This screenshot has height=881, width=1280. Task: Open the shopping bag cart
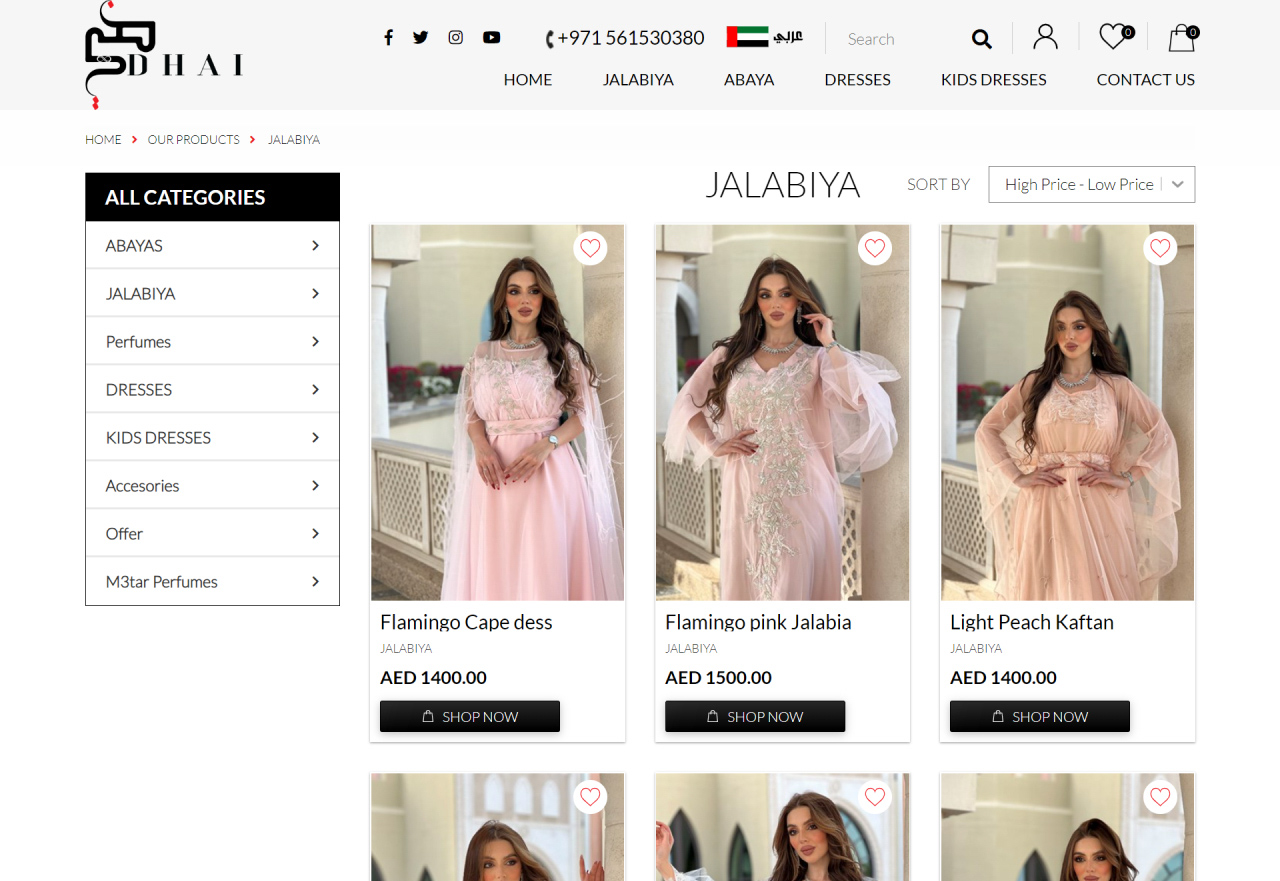point(1183,38)
